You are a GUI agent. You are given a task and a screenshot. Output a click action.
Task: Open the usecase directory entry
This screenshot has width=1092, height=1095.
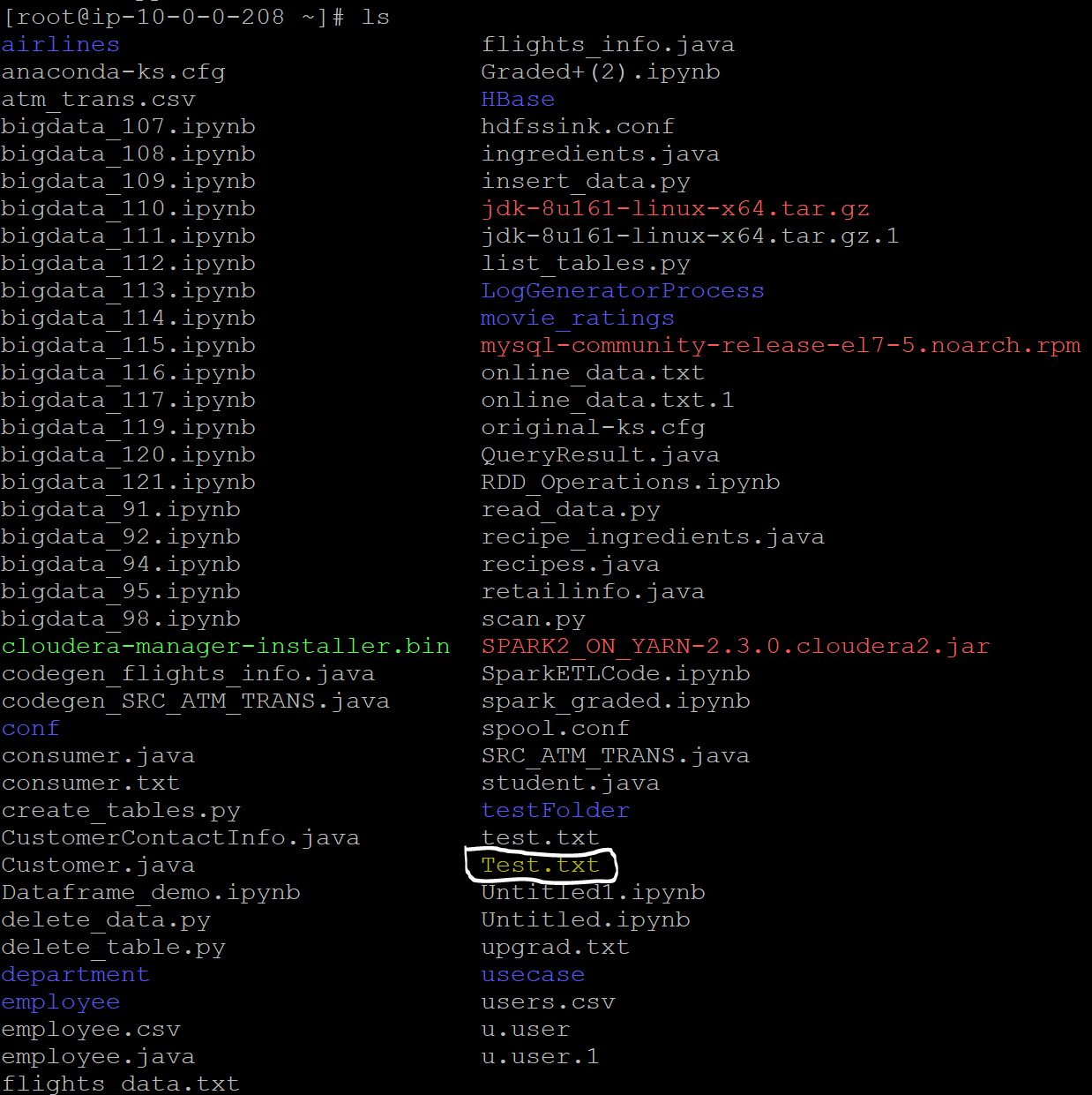click(532, 974)
